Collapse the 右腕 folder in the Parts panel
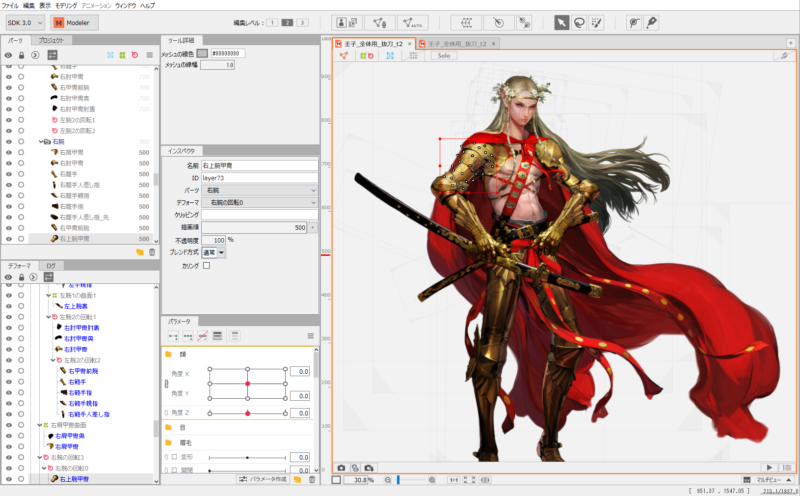Image resolution: width=800 pixels, height=496 pixels. 41,141
